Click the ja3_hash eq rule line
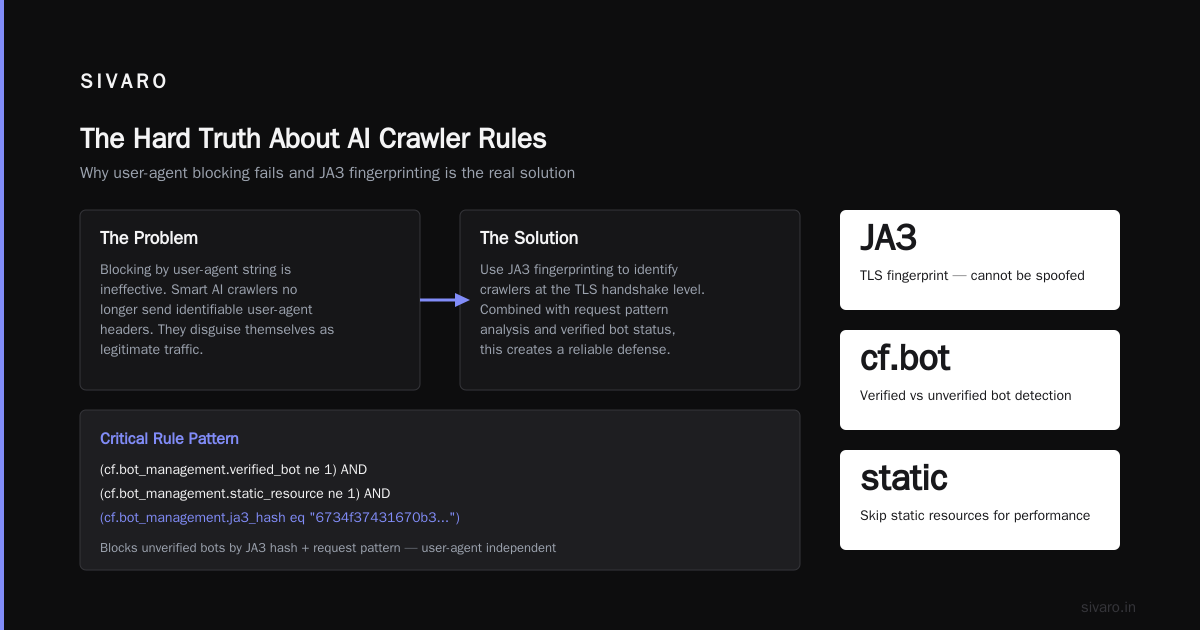The width and height of the screenshot is (1200, 630). pyautogui.click(x=280, y=517)
